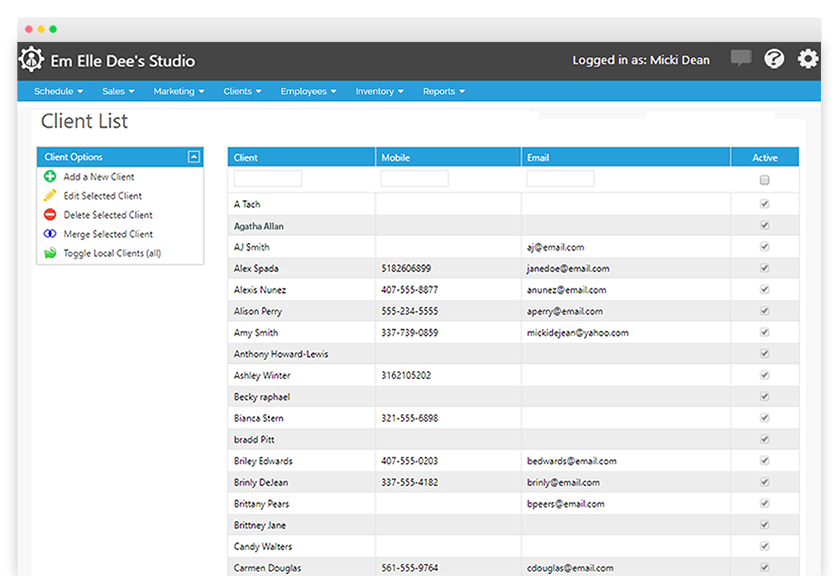Toggle Active checkbox for A Tach
839x576 pixels.
pyautogui.click(x=764, y=203)
